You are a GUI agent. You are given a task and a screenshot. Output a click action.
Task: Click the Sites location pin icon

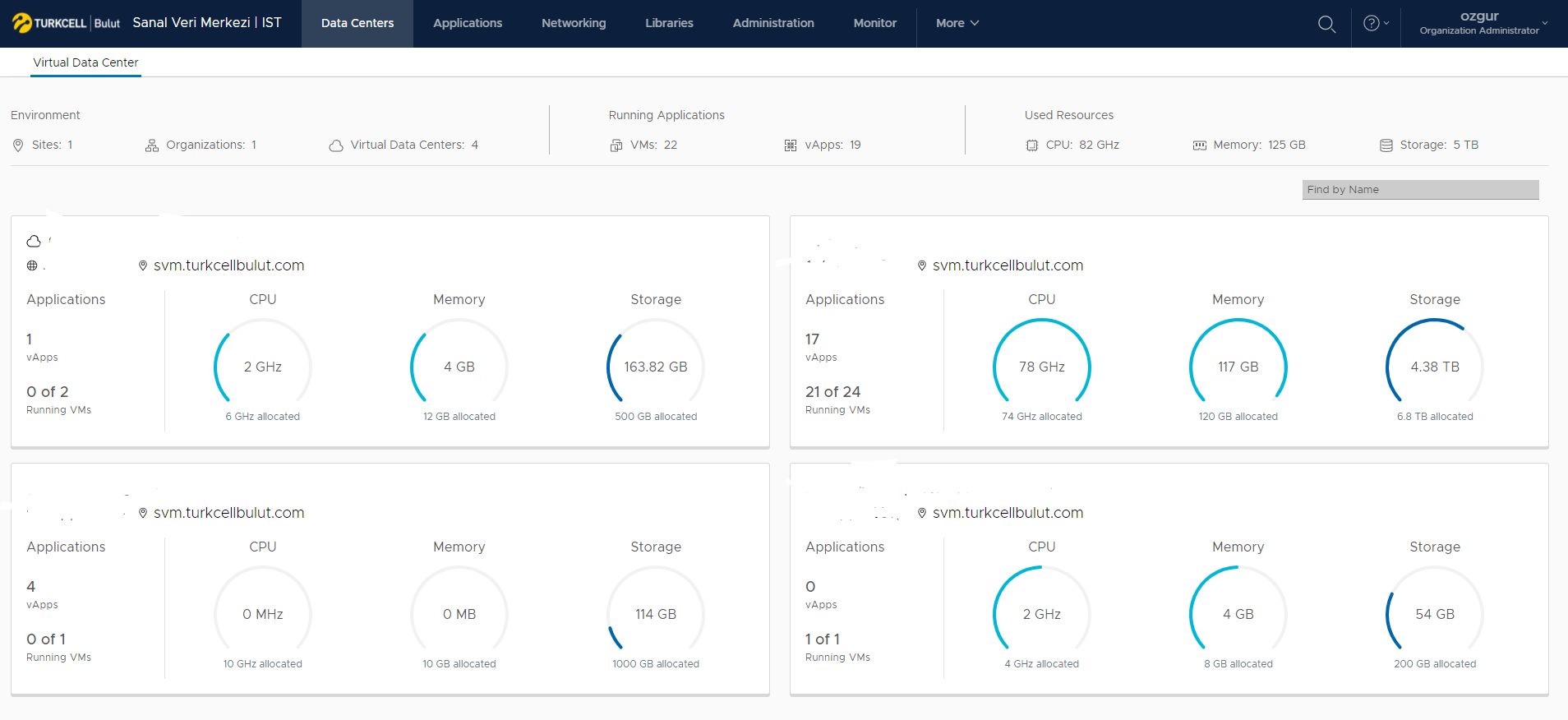click(x=18, y=145)
